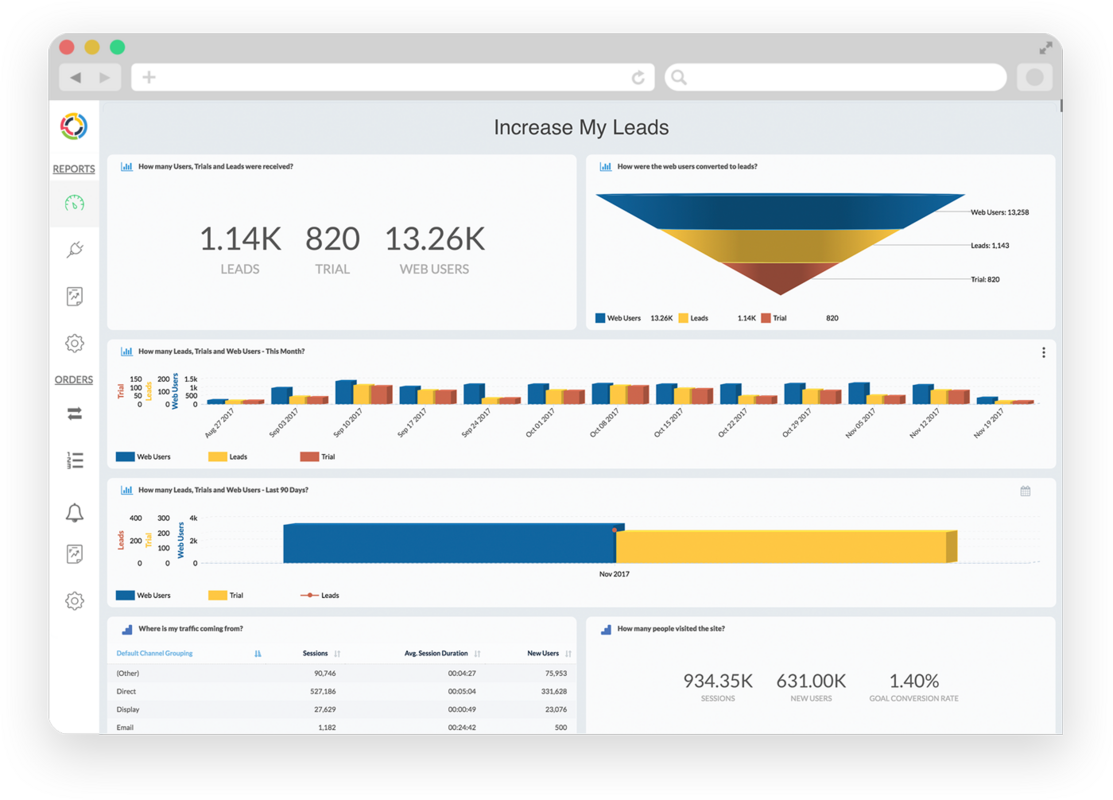Click the traffic report bar chart icon
The width and height of the screenshot is (1113, 800).
pyautogui.click(x=127, y=629)
